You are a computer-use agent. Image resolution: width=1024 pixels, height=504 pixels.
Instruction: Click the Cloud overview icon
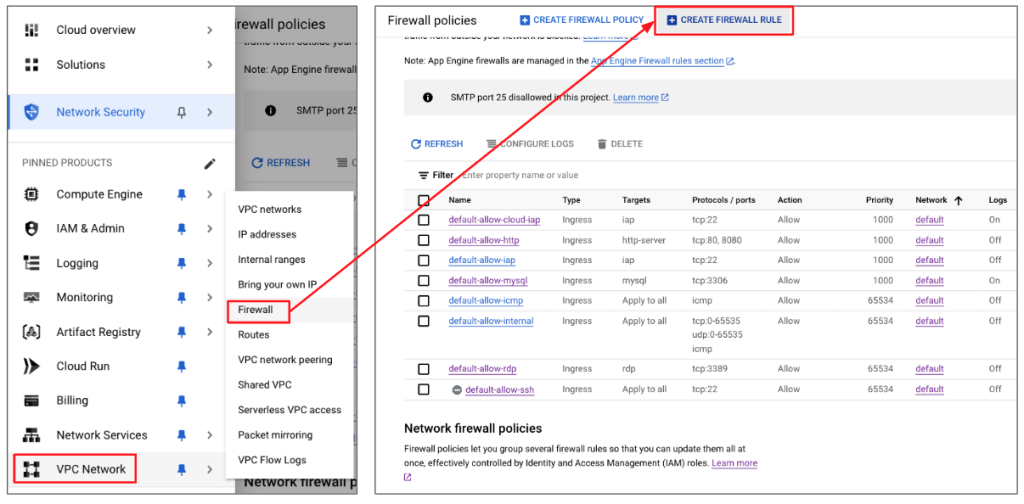[x=31, y=30]
